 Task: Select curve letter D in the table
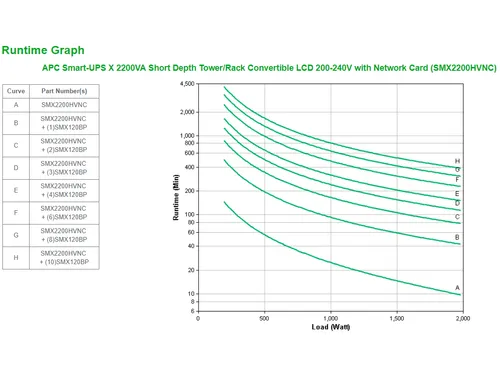click(16, 168)
